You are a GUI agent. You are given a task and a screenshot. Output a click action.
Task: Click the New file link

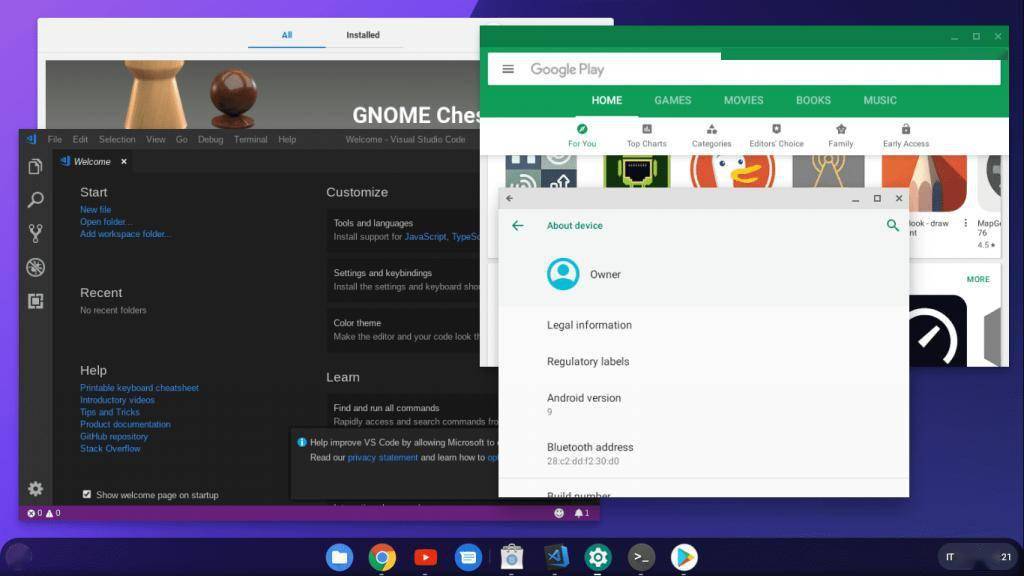(x=95, y=210)
